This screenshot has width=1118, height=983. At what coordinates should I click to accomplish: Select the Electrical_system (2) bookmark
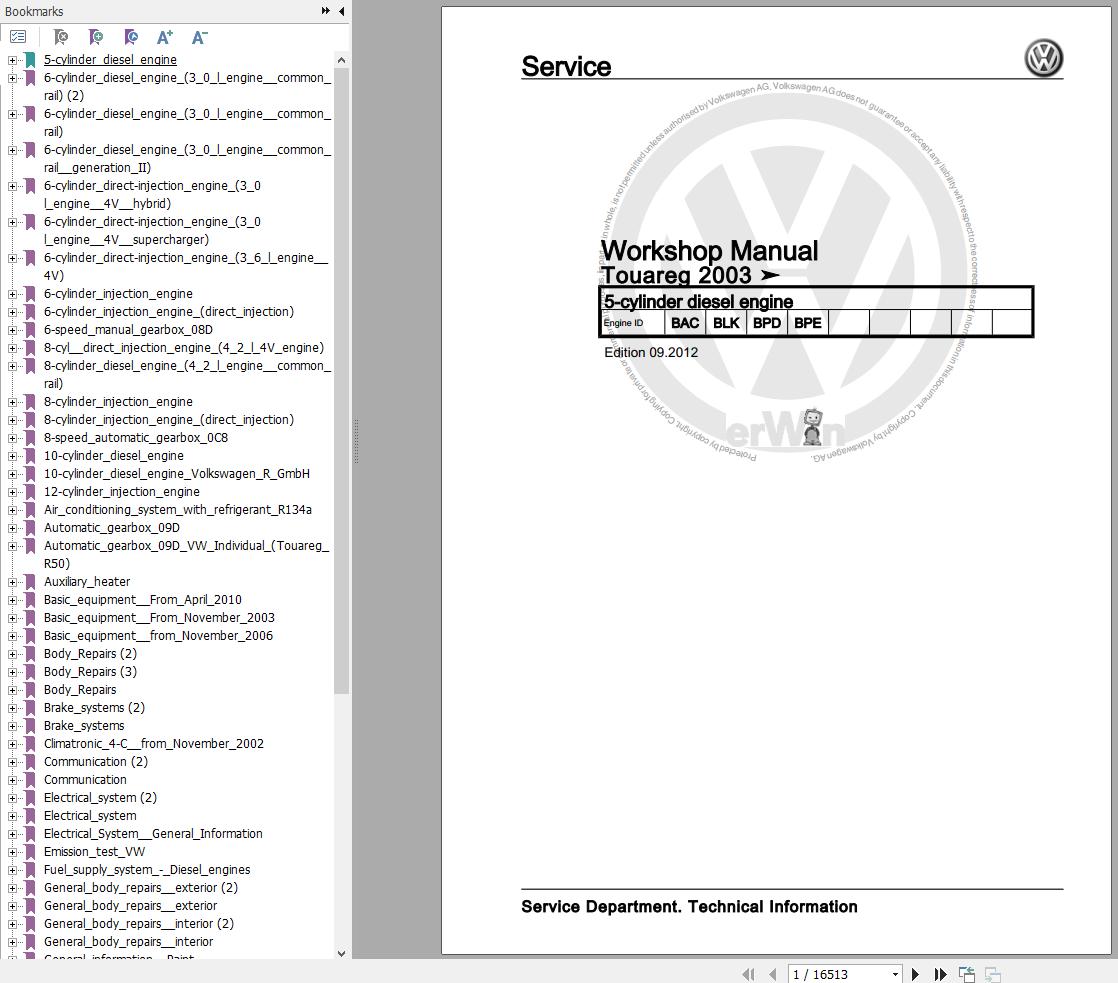pyautogui.click(x=100, y=798)
